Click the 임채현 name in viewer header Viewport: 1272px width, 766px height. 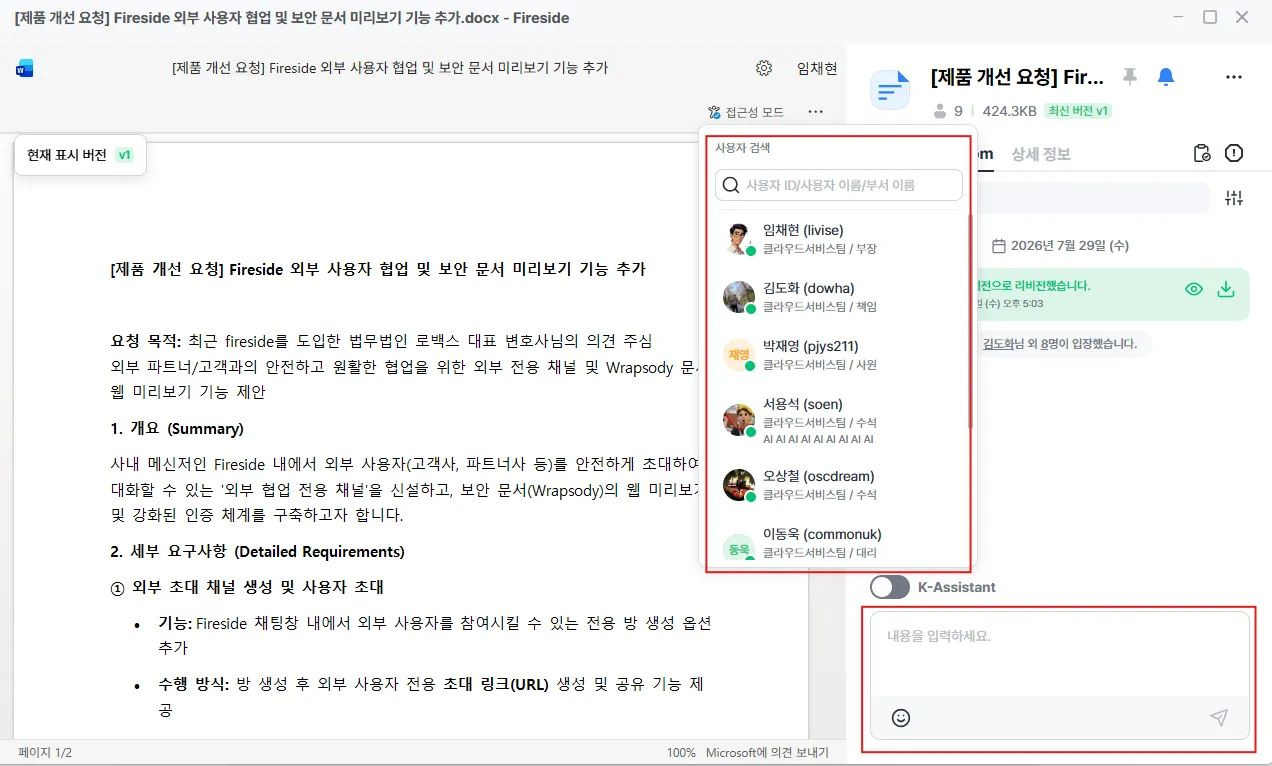(817, 68)
